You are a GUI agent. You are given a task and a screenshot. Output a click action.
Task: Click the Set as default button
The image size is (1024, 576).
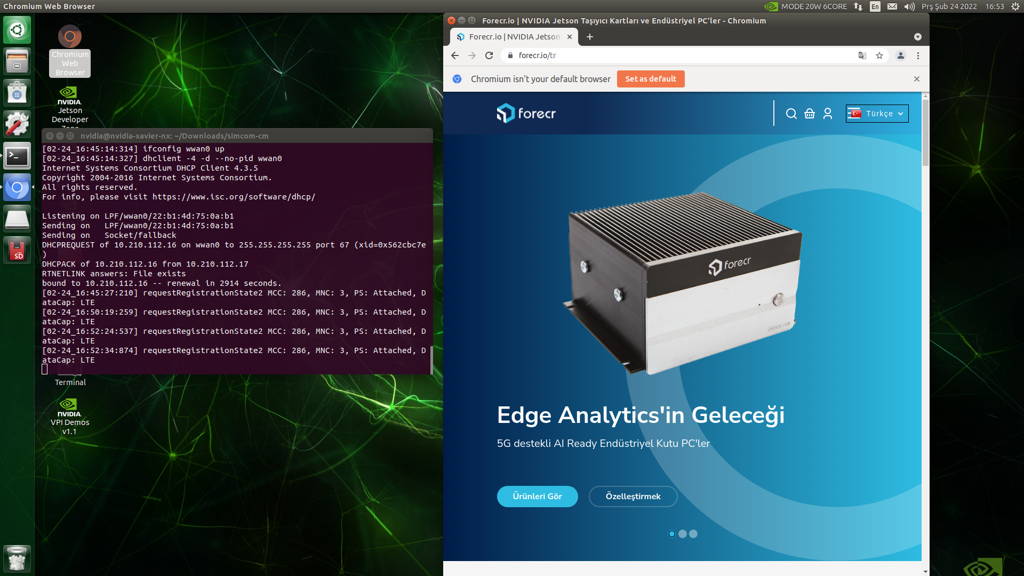pyautogui.click(x=650, y=79)
